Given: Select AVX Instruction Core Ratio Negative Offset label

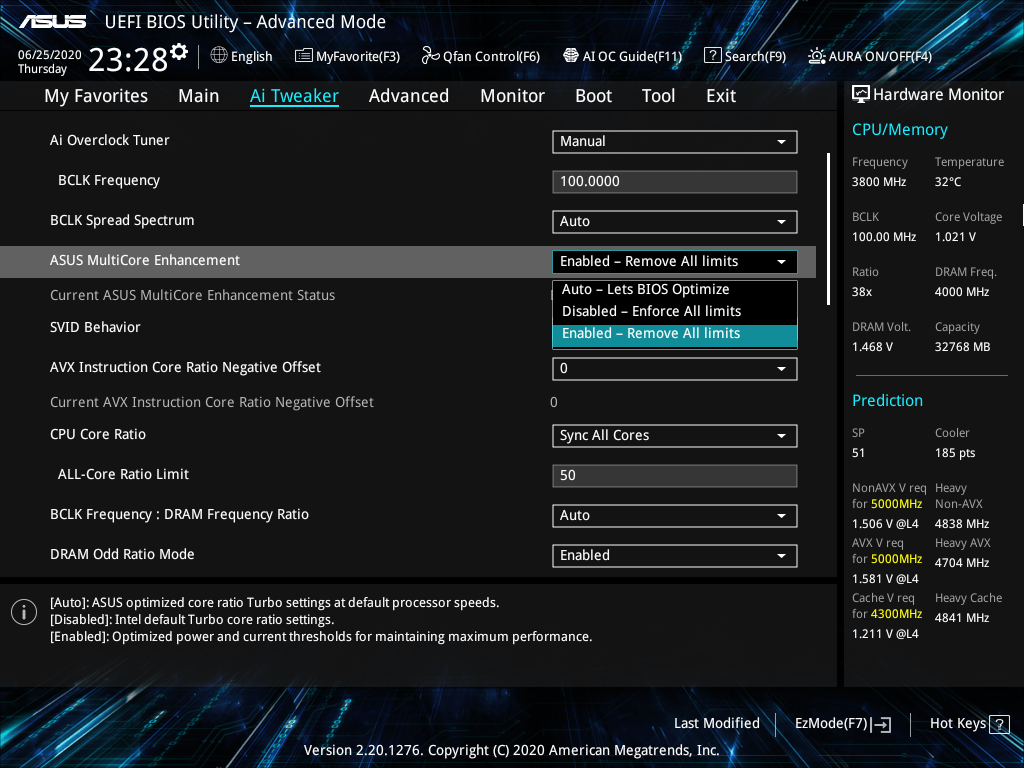Looking at the screenshot, I should pos(185,368).
